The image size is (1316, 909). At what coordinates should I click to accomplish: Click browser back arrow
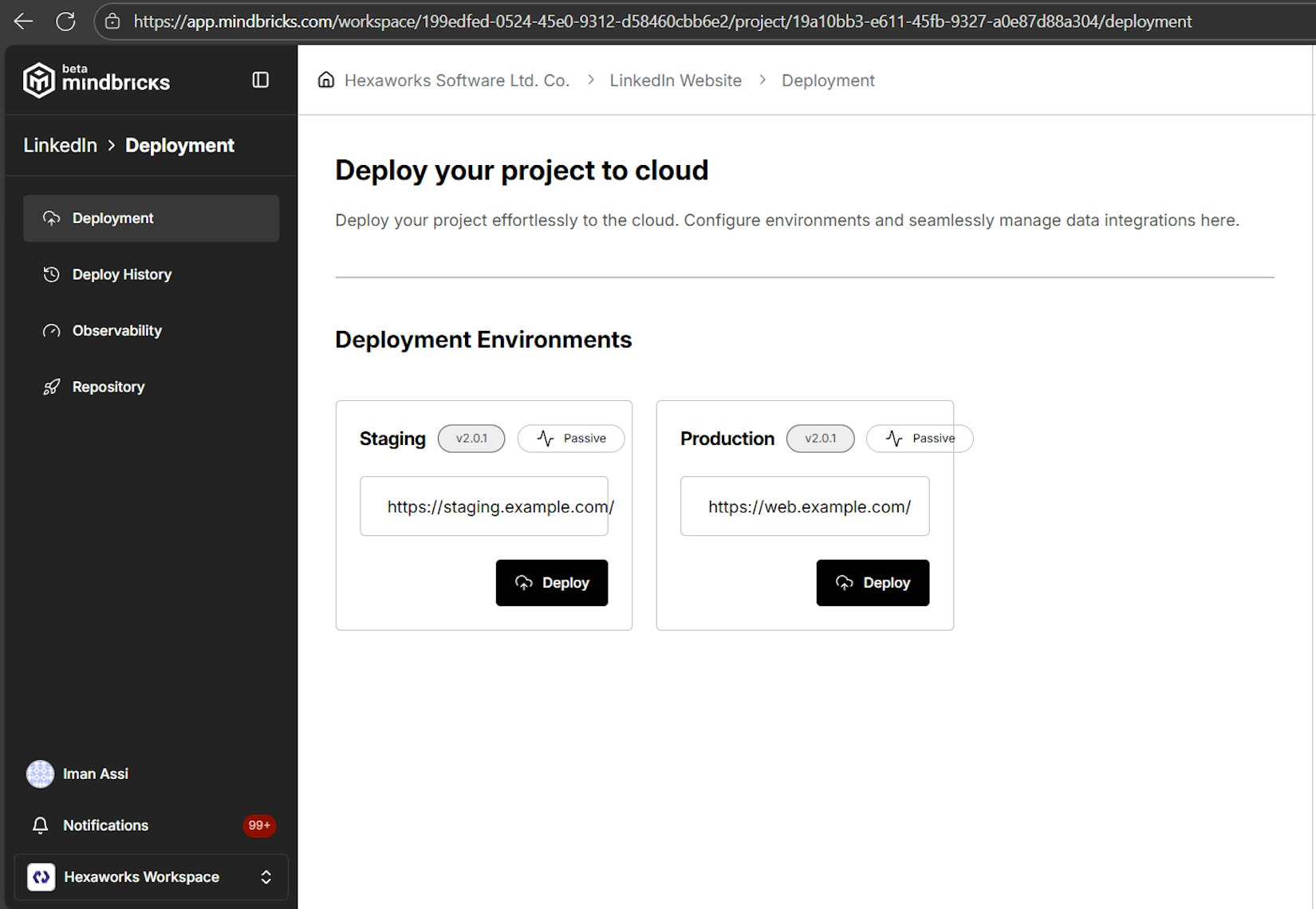click(23, 22)
